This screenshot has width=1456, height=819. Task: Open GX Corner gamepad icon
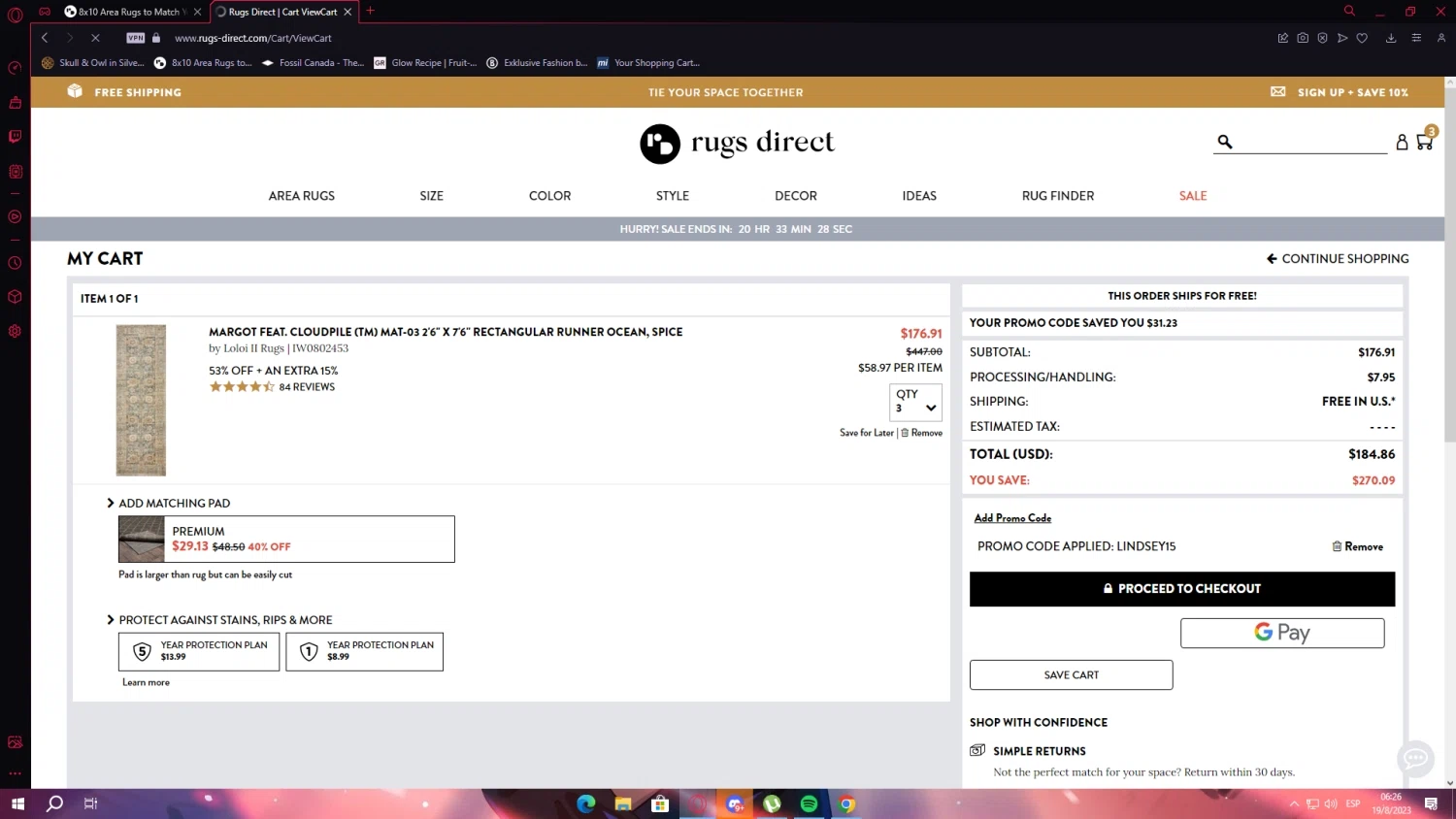[x=45, y=12]
